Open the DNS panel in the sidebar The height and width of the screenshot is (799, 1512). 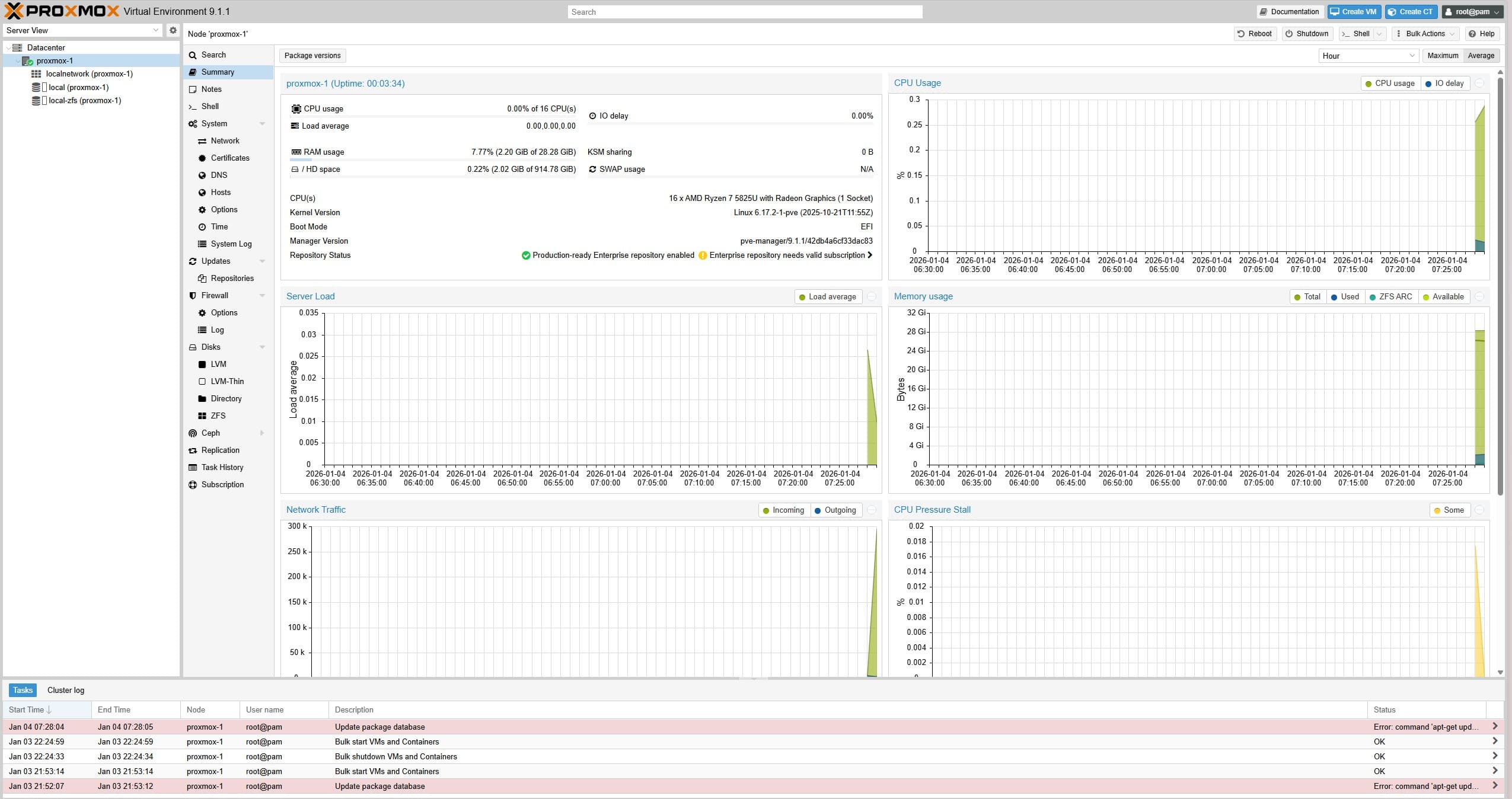[x=217, y=175]
